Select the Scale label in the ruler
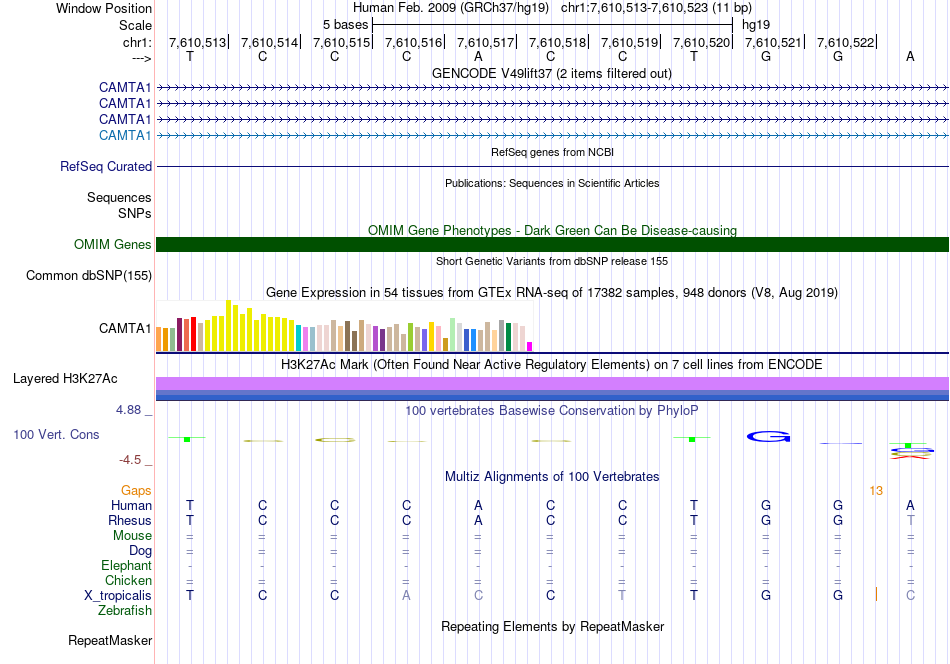The width and height of the screenshot is (950, 664). 135,25
